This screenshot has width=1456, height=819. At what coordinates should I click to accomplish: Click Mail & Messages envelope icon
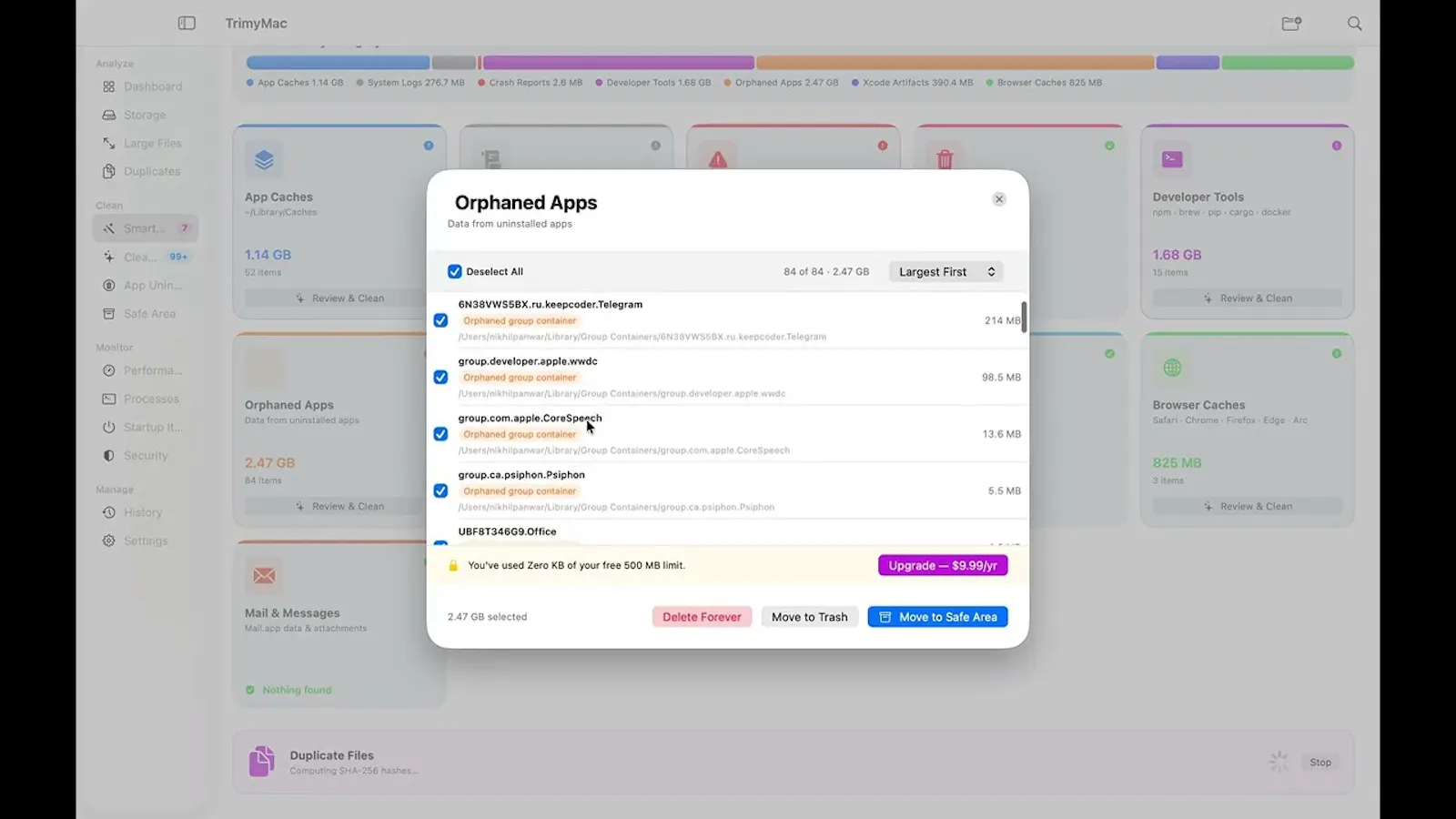(x=264, y=575)
